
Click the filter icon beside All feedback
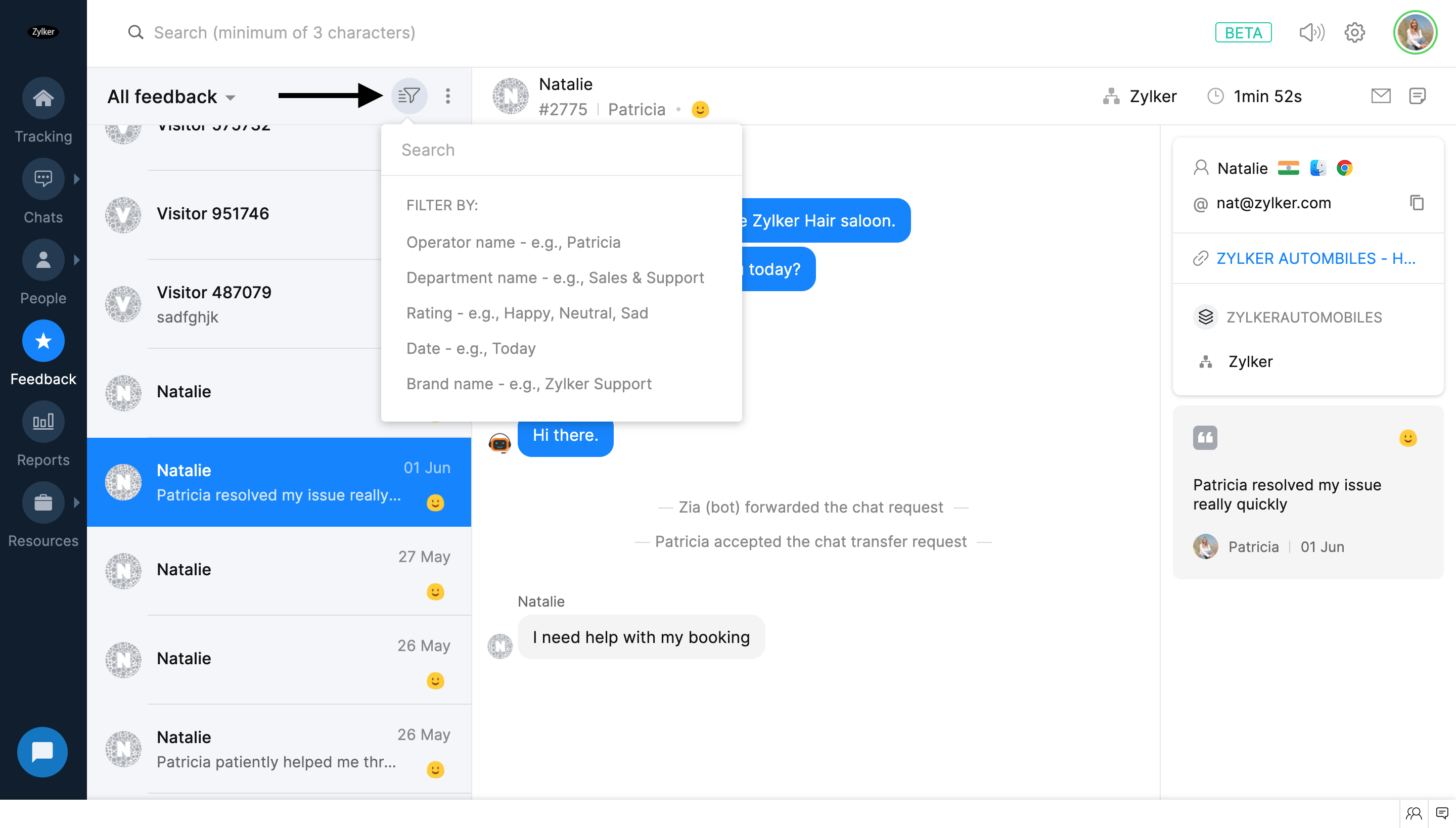(x=409, y=96)
